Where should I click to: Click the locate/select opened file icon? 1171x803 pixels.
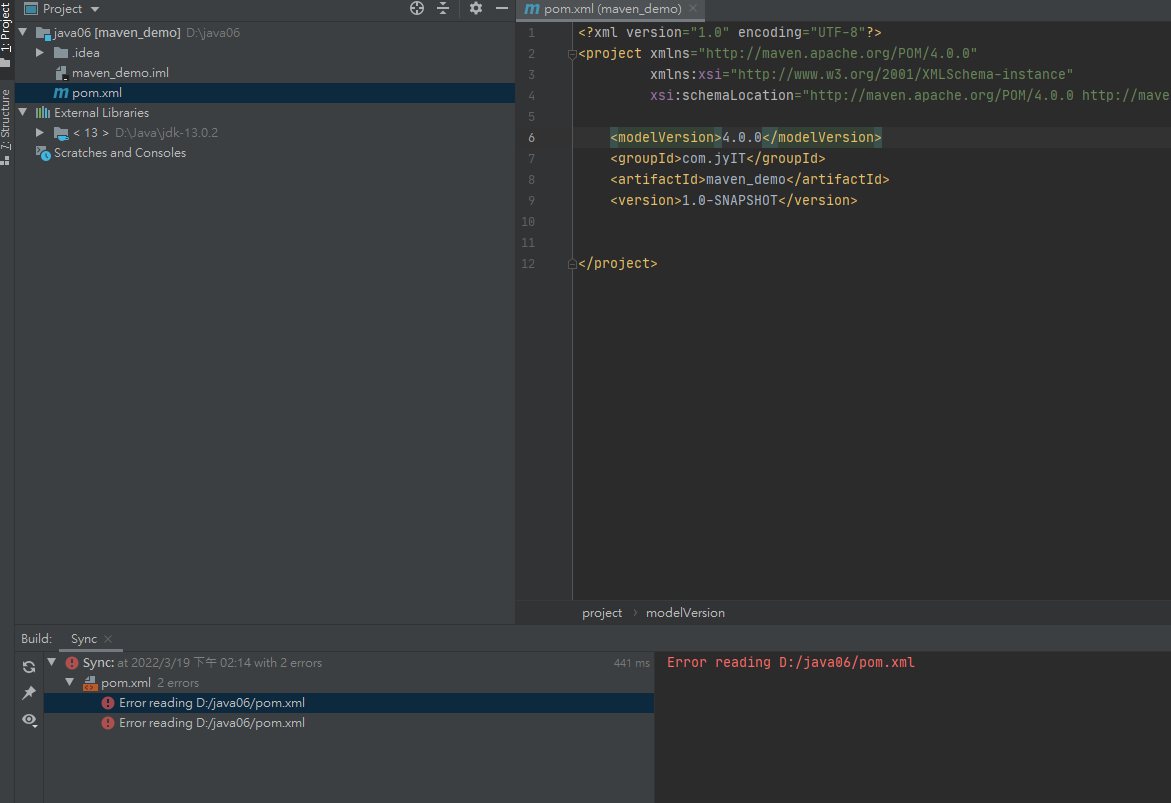[x=417, y=8]
